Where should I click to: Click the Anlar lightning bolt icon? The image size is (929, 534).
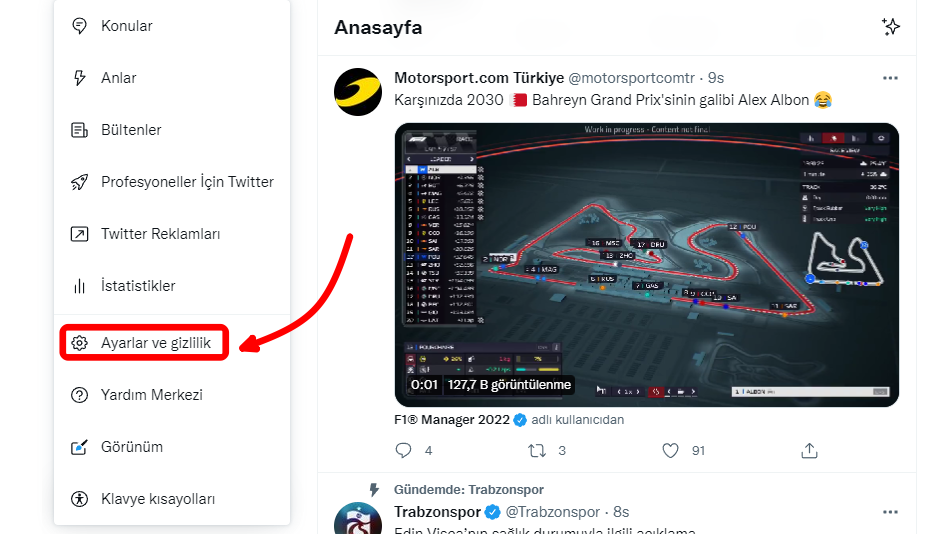[x=80, y=78]
